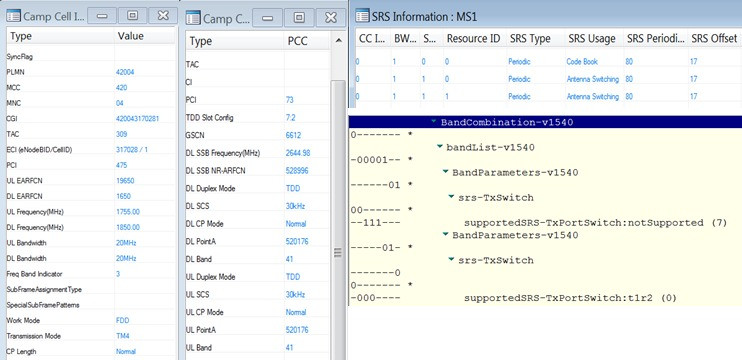Select the UL EARFCN value 19650

point(125,180)
